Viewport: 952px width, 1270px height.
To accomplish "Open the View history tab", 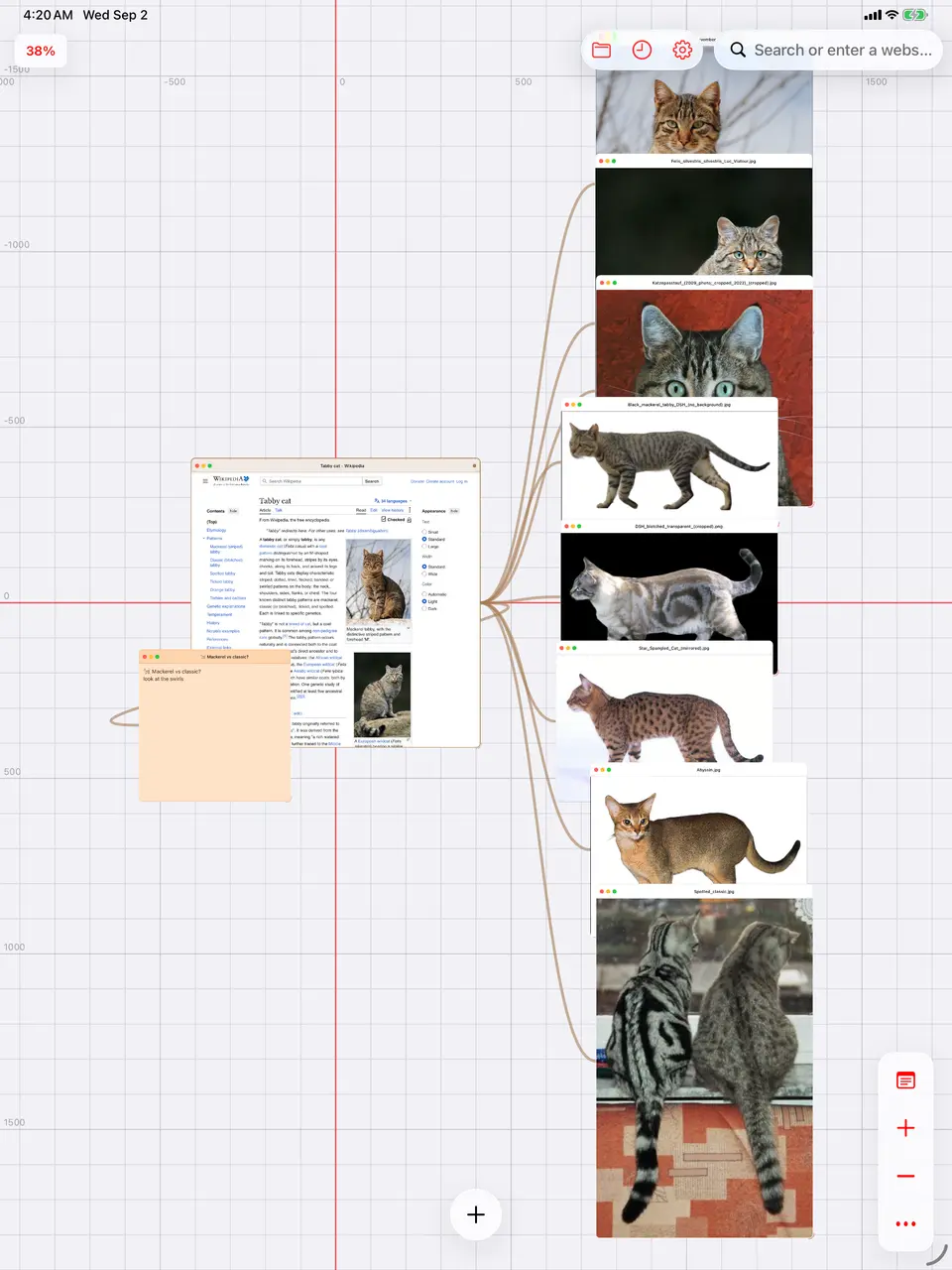I will click(x=393, y=510).
